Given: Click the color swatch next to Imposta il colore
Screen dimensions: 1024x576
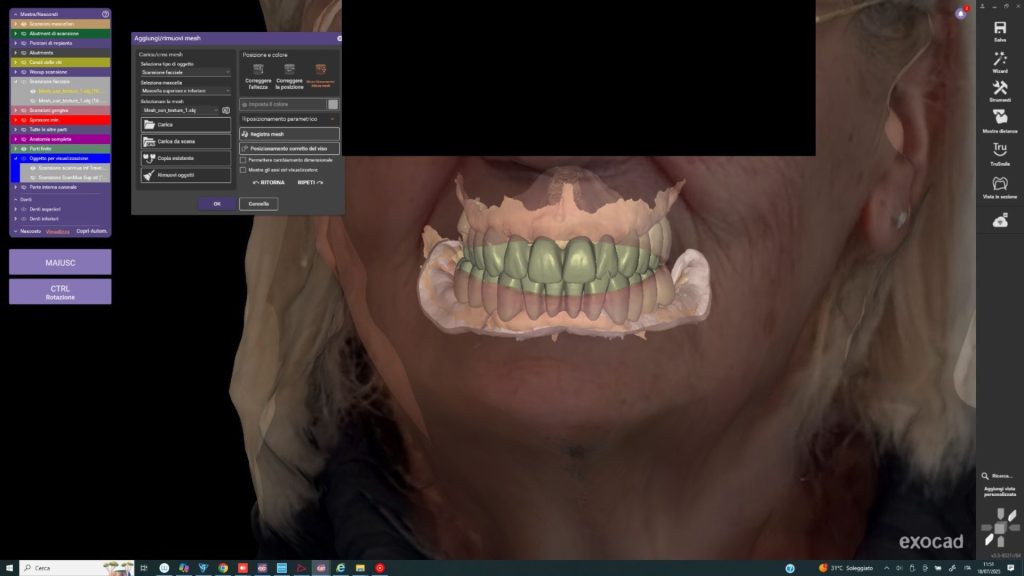Looking at the screenshot, I should tap(333, 104).
